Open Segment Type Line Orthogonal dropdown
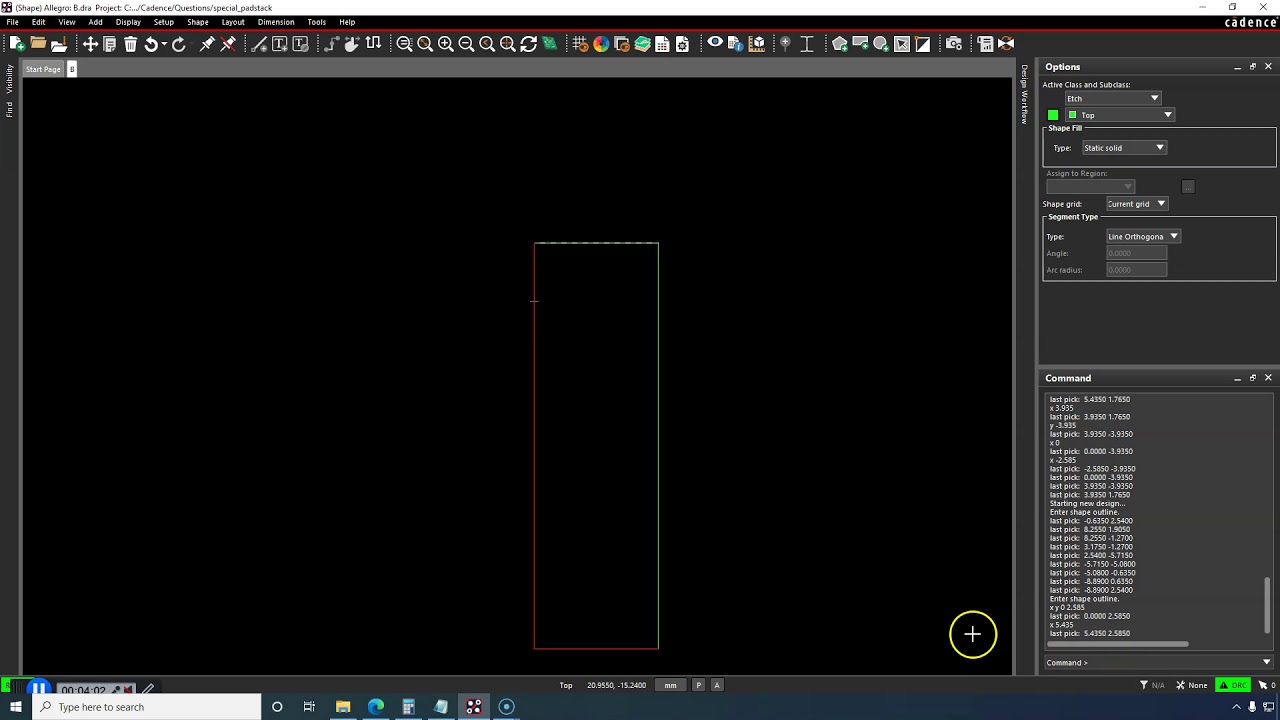The width and height of the screenshot is (1280, 720). [x=1143, y=237]
